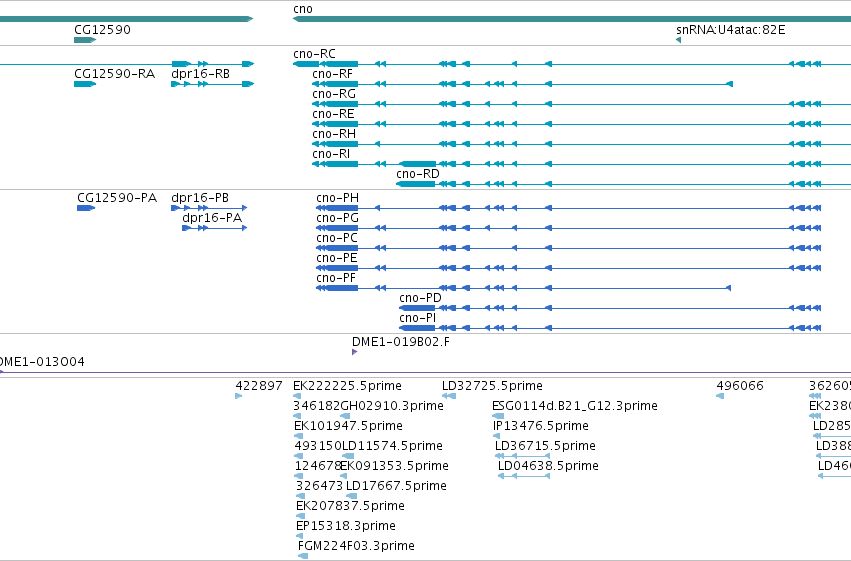The image size is (851, 561).
Task: Click the LD04638.5prime EST label
Action: 548,467
